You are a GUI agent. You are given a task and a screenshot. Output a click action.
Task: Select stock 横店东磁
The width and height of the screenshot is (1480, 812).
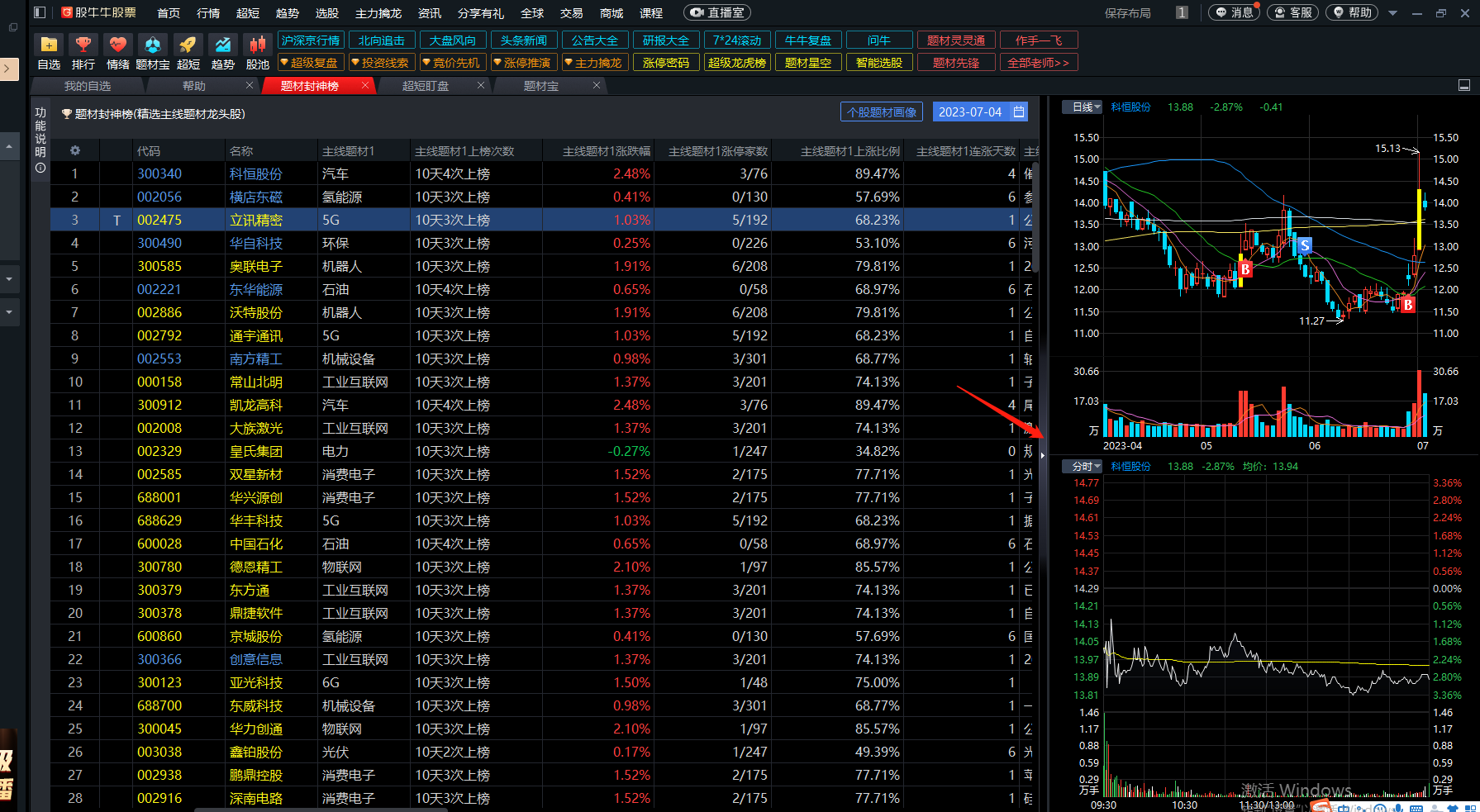tap(256, 197)
